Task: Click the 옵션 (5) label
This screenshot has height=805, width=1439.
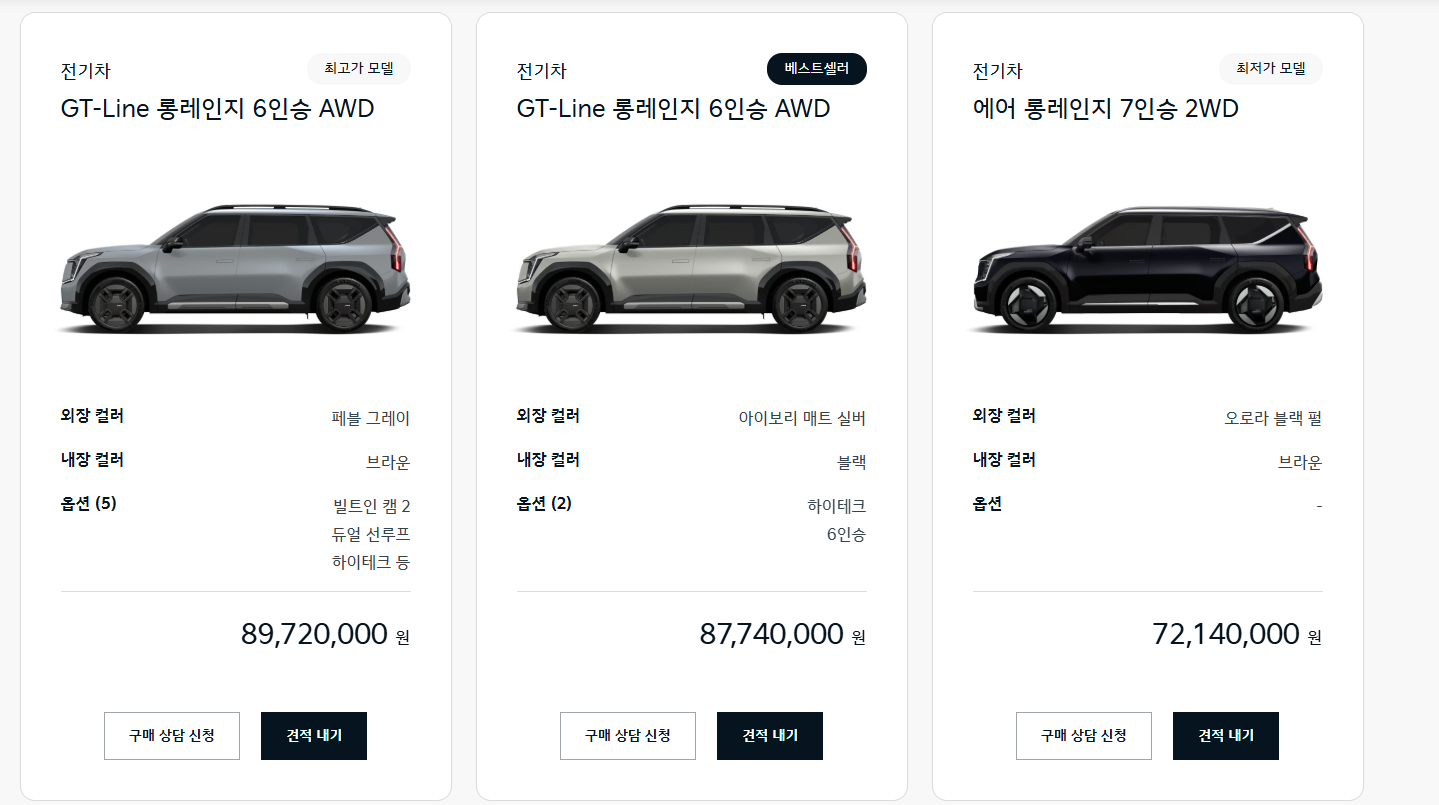Action: (89, 504)
